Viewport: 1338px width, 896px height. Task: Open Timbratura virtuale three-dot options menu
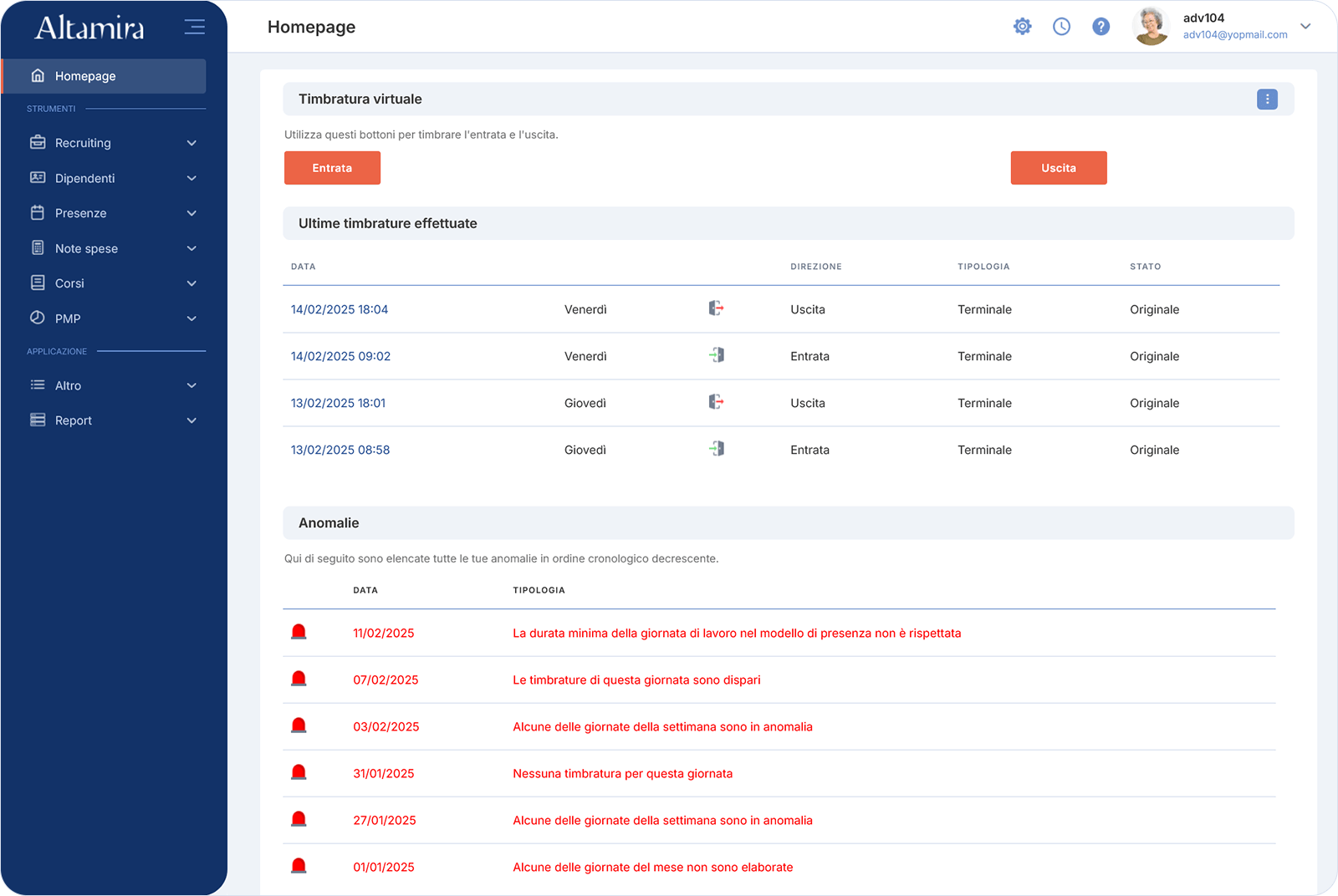(x=1267, y=99)
